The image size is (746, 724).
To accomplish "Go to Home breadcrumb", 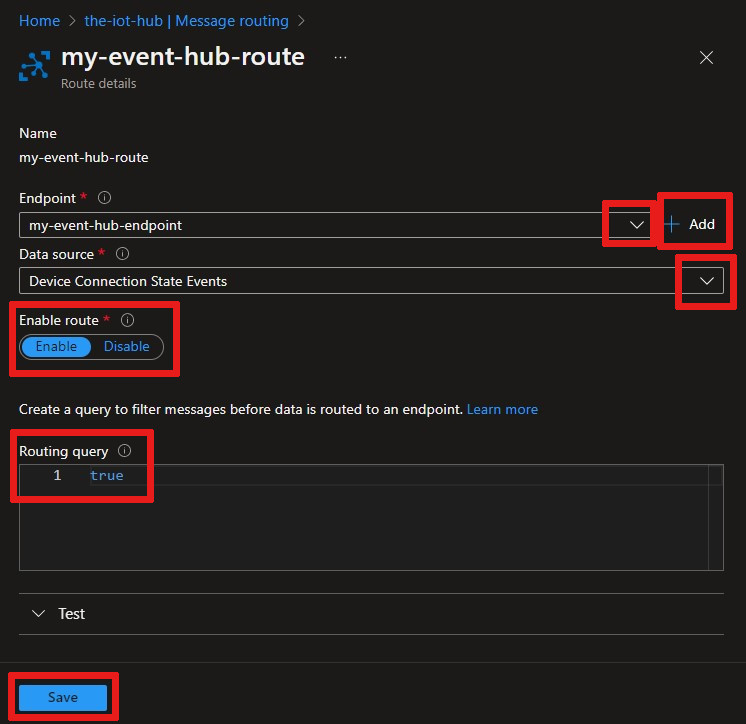I will pyautogui.click(x=39, y=21).
